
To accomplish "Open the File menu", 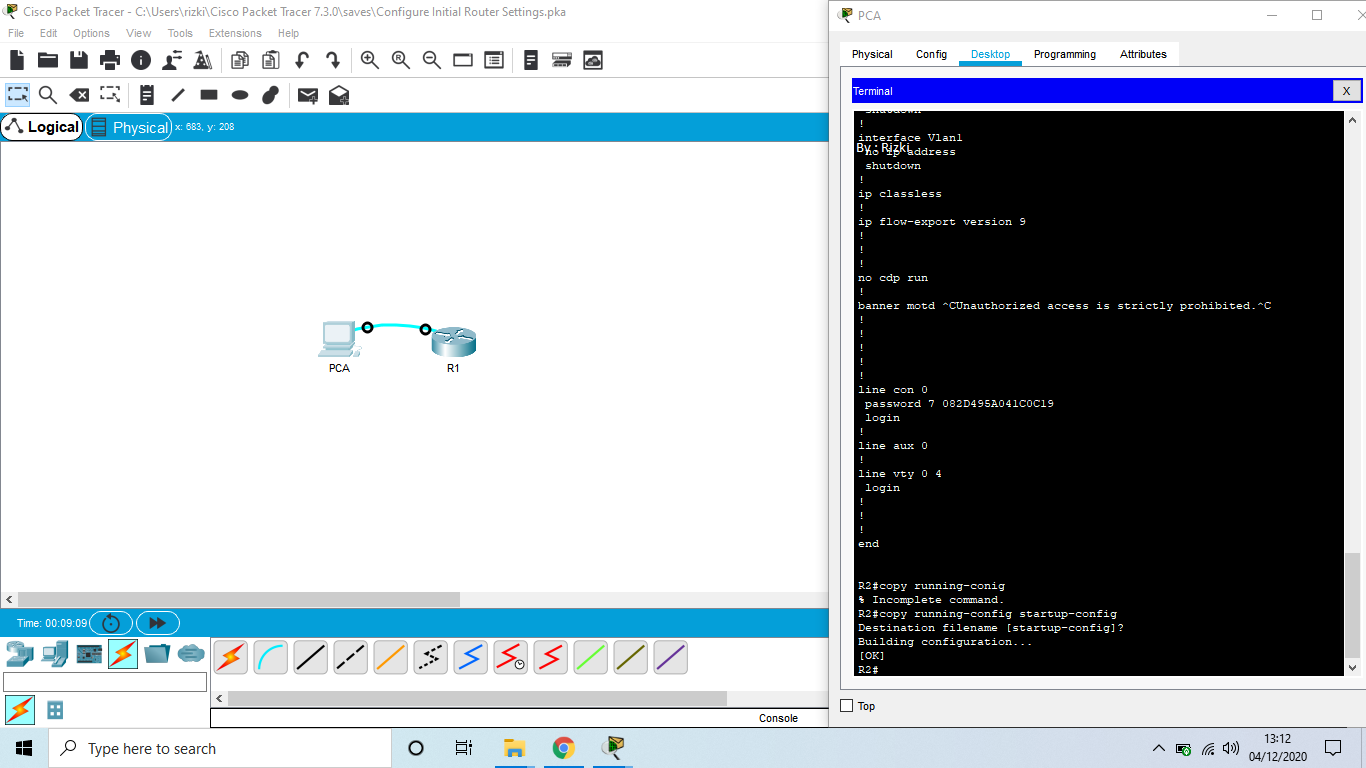I will point(16,33).
